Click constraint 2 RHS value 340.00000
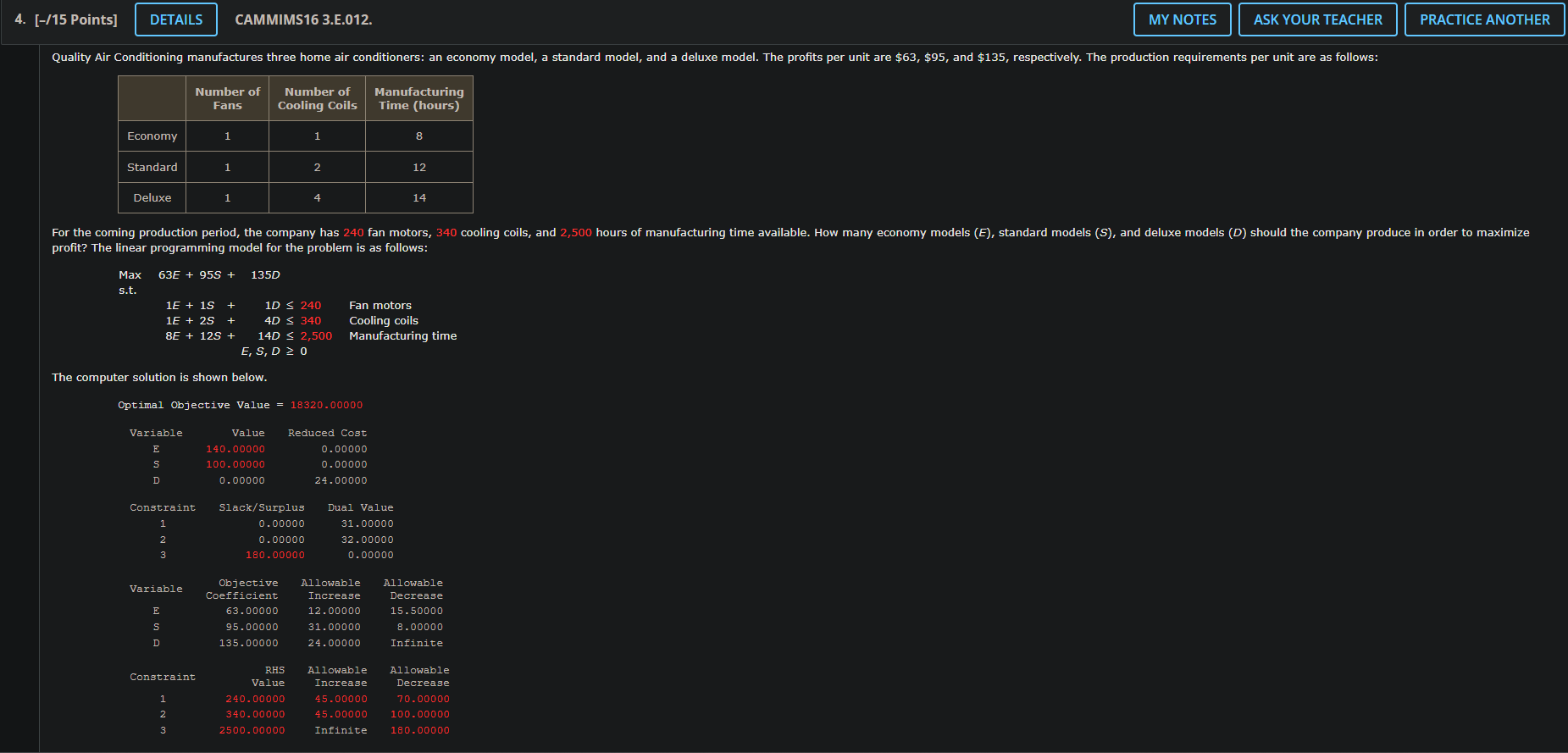1568x753 pixels. click(255, 714)
